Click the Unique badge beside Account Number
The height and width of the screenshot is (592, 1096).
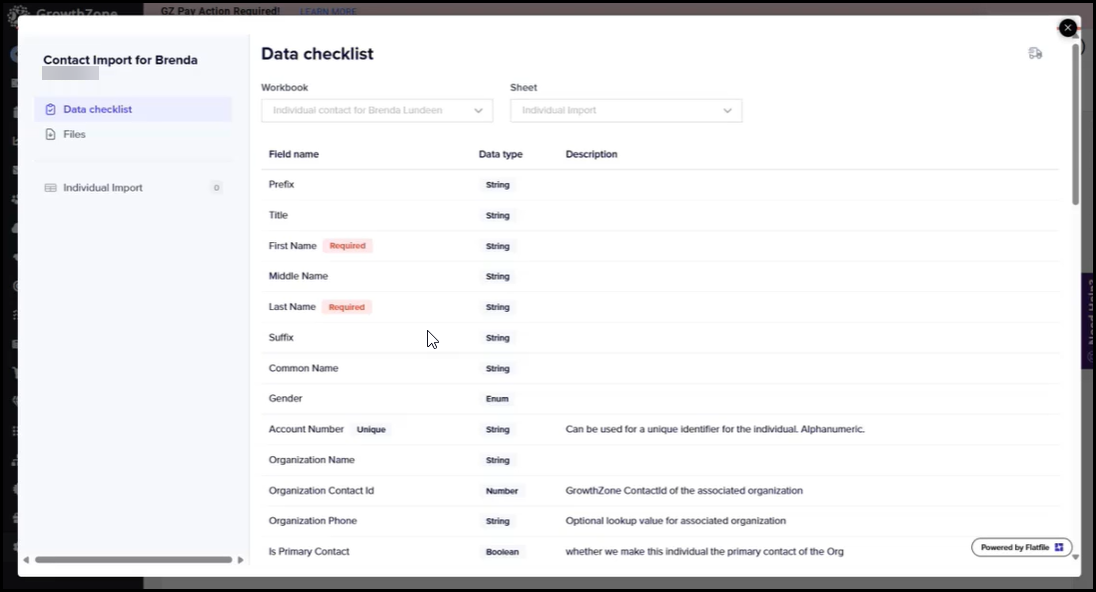(x=371, y=430)
